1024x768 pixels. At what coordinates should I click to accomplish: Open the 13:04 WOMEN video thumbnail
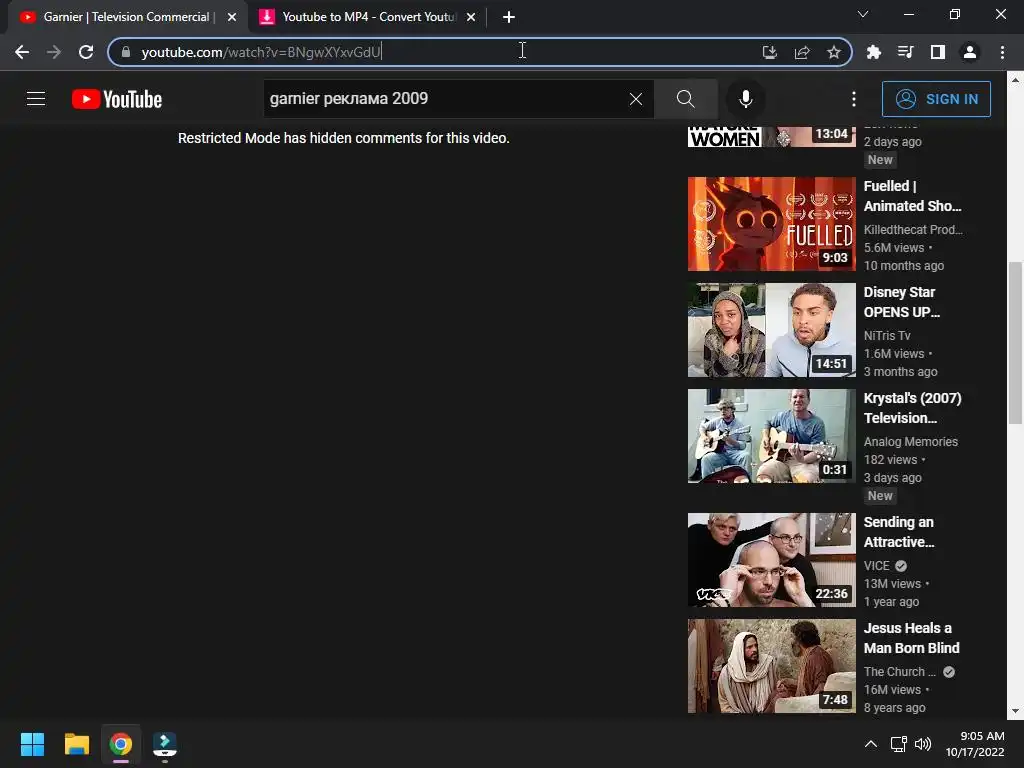tap(771, 136)
